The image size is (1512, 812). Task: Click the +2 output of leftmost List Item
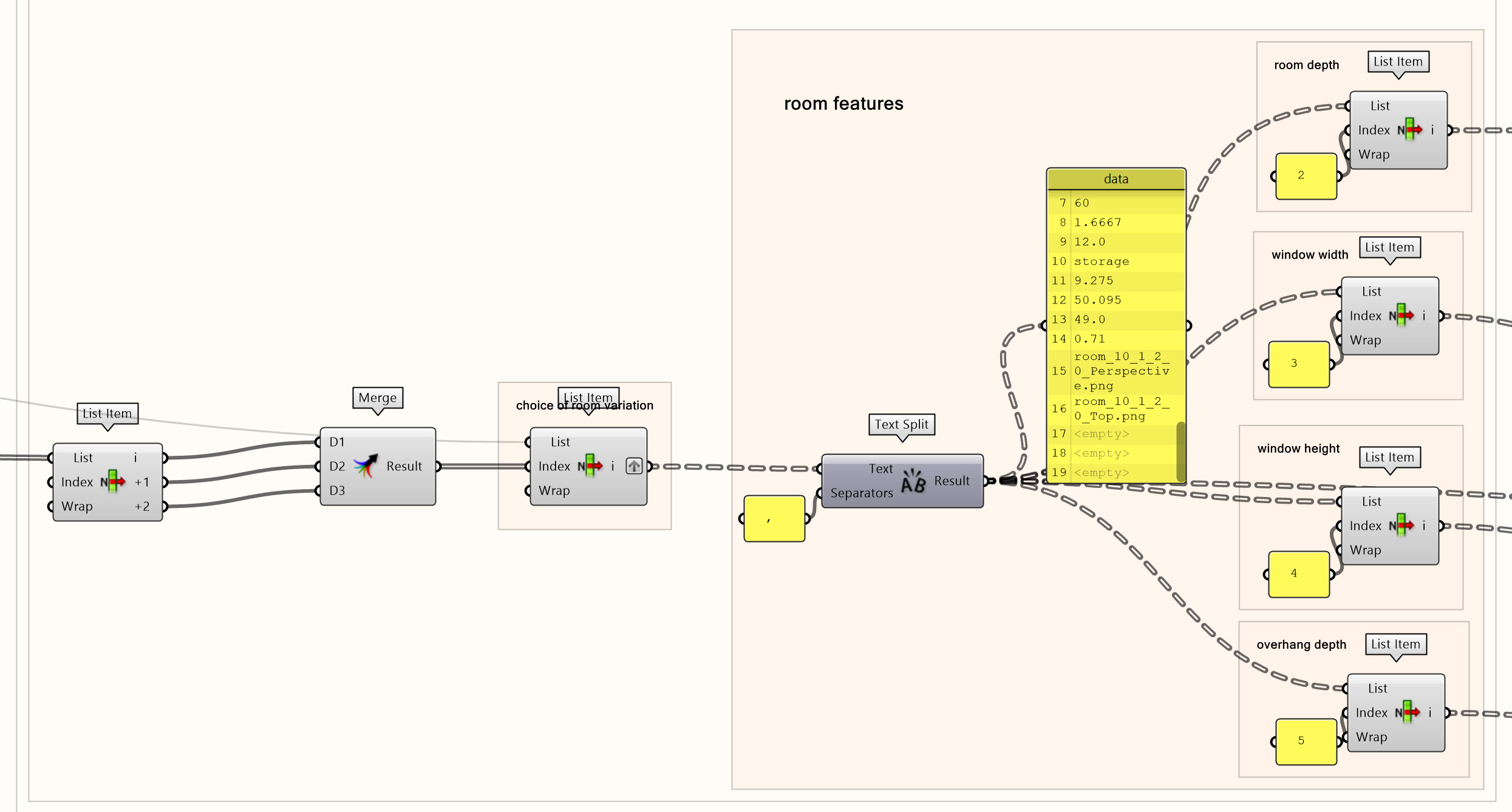[x=142, y=506]
